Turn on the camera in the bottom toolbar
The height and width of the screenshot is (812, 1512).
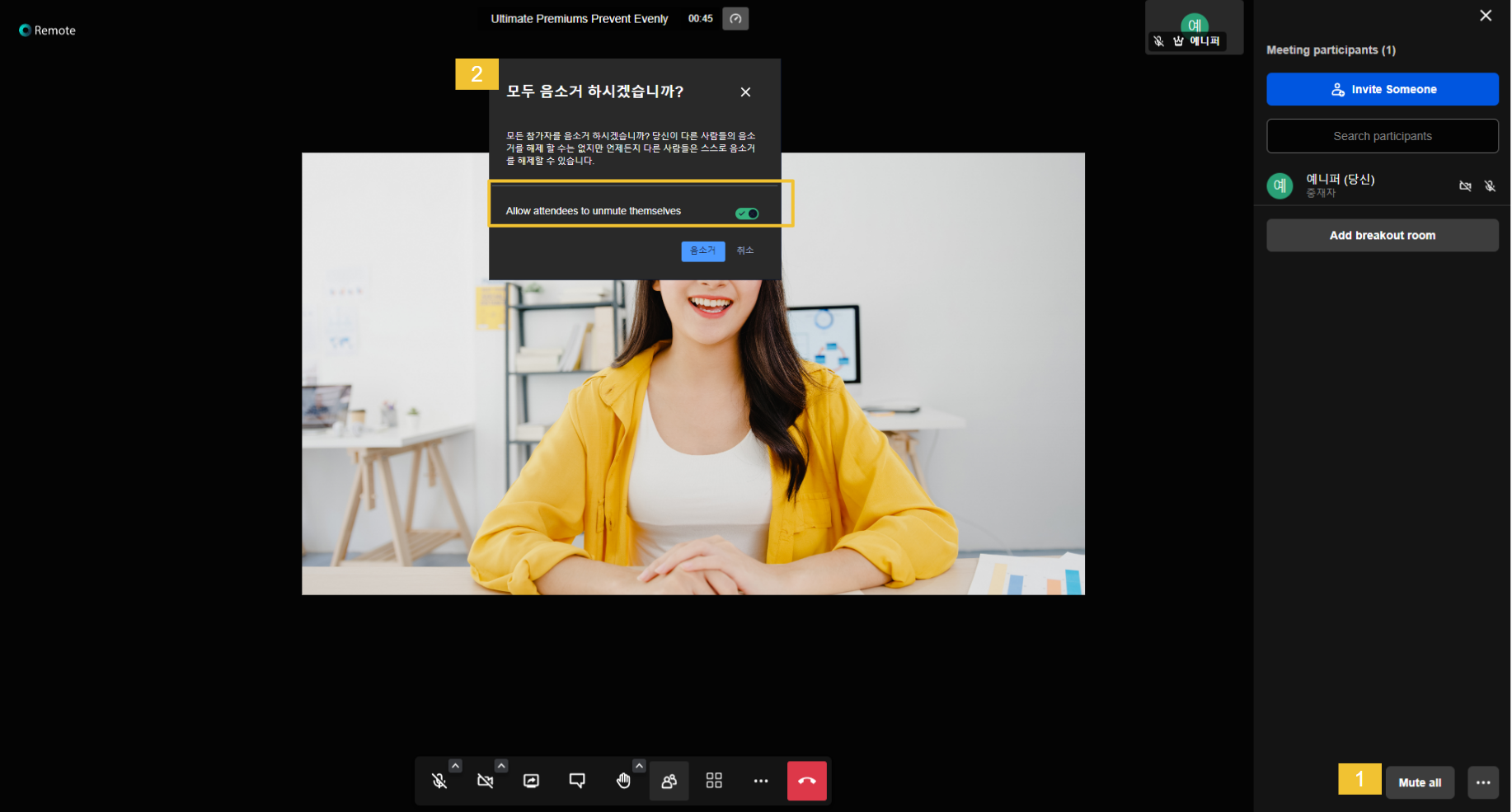click(486, 781)
